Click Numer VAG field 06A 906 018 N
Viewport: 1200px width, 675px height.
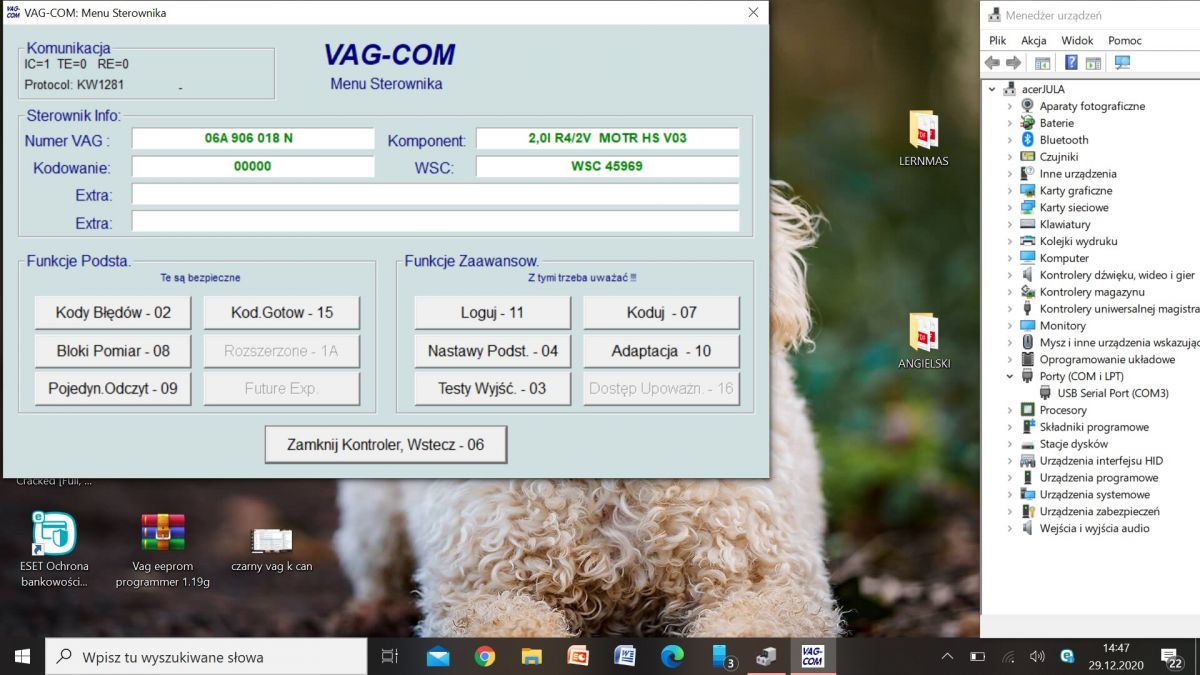[253, 138]
